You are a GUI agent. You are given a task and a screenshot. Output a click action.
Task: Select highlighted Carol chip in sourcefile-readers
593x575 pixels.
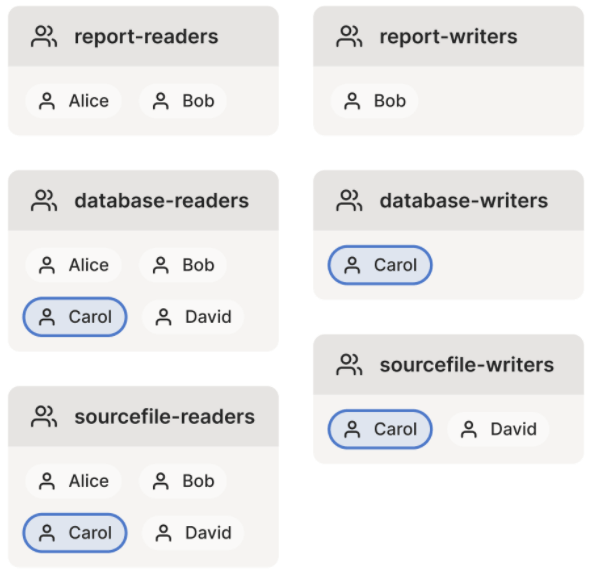coord(75,533)
